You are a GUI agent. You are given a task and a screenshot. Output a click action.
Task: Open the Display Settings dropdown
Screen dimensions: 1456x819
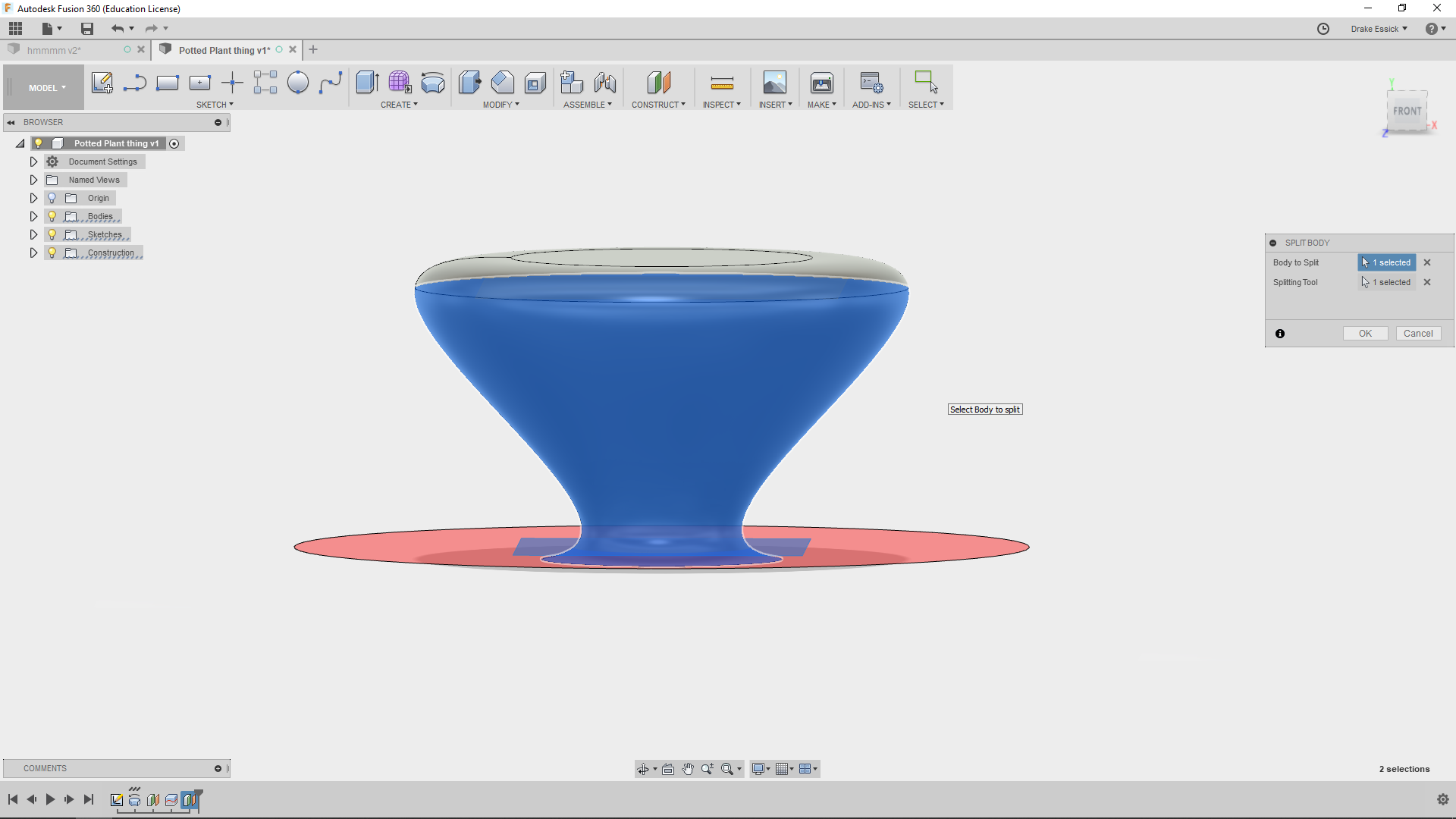(760, 769)
